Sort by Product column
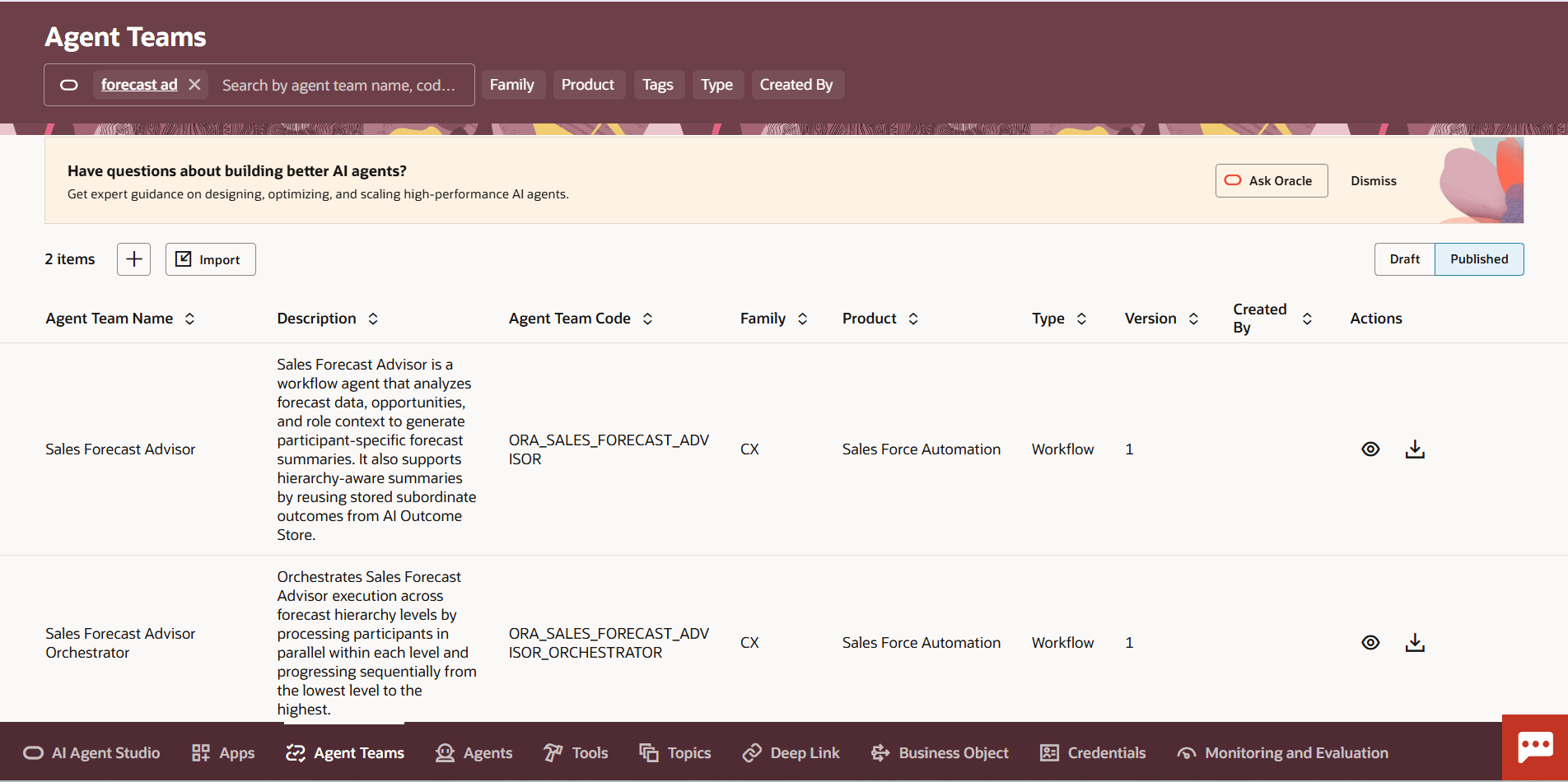 click(913, 319)
